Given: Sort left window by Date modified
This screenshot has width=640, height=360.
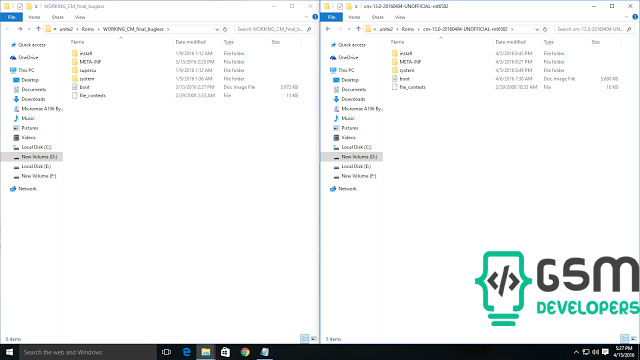Looking at the screenshot, I should click(x=191, y=42).
